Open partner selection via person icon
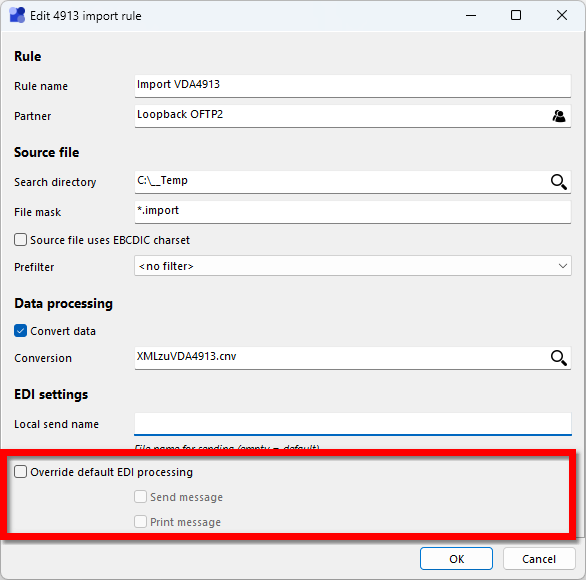 559,116
